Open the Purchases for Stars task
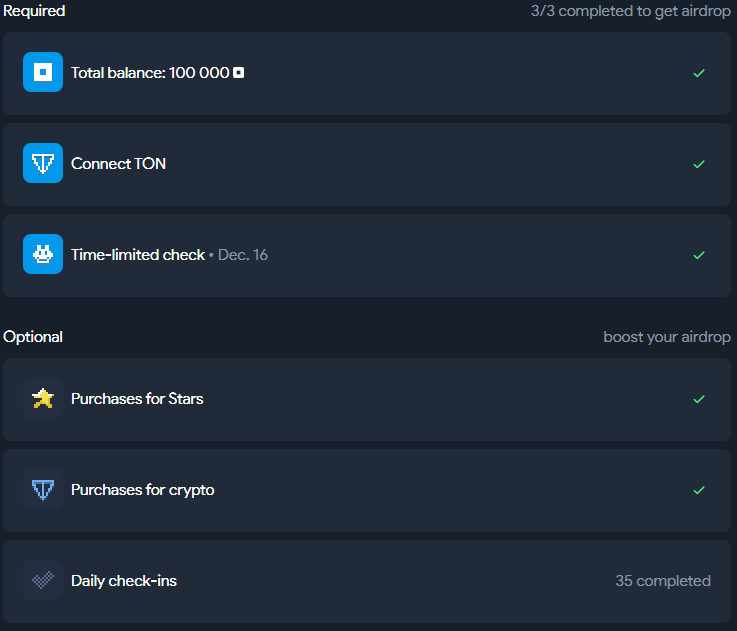The height and width of the screenshot is (631, 737). click(x=367, y=400)
